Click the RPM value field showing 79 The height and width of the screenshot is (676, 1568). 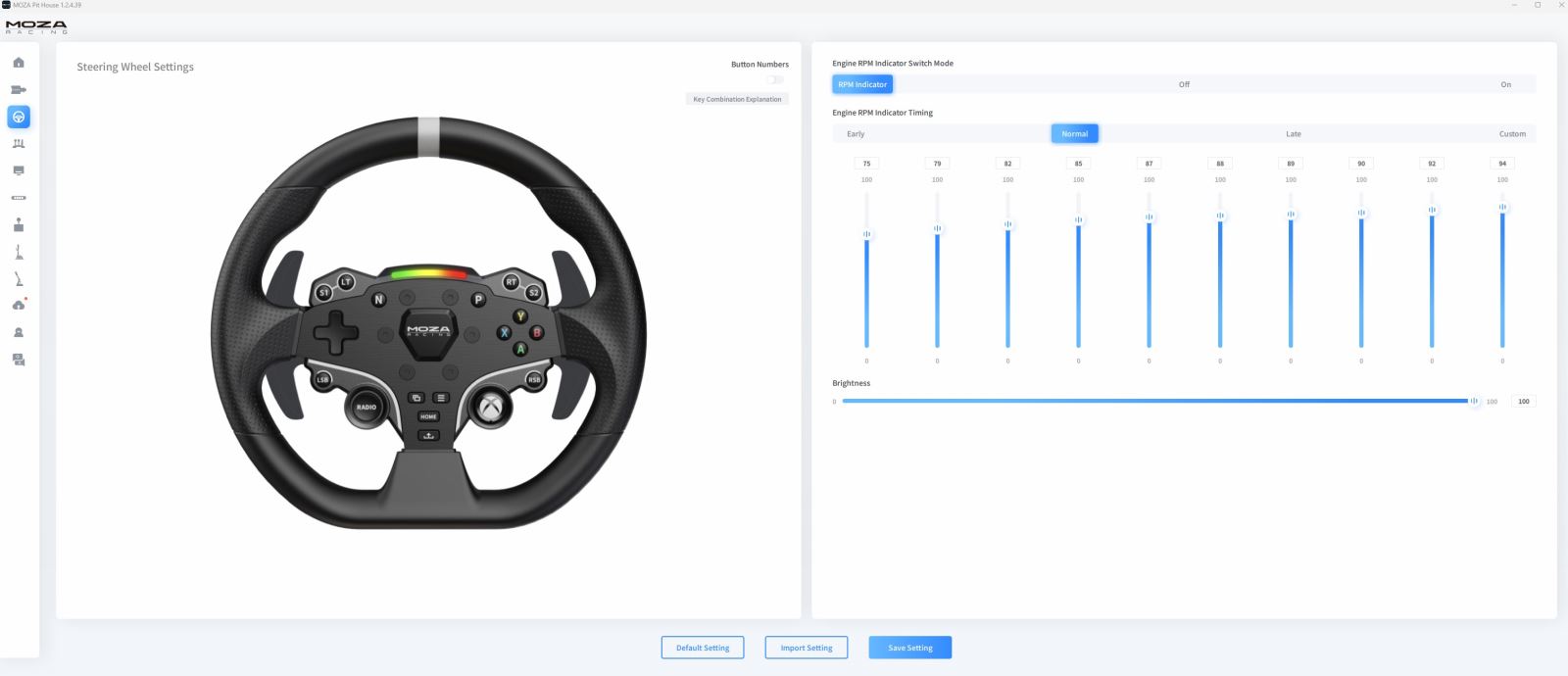coord(937,164)
